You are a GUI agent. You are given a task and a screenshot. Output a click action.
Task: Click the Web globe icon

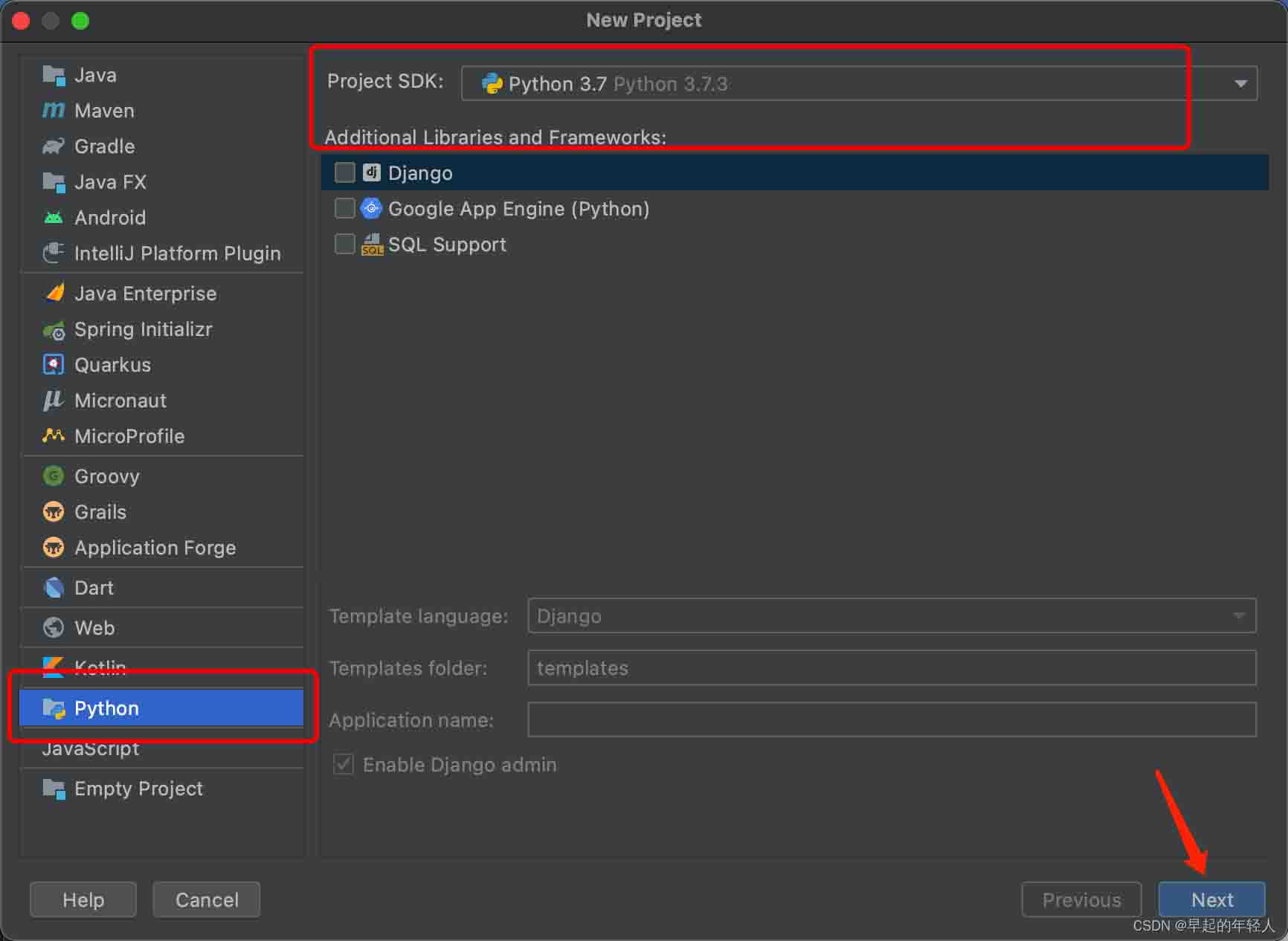click(x=54, y=628)
